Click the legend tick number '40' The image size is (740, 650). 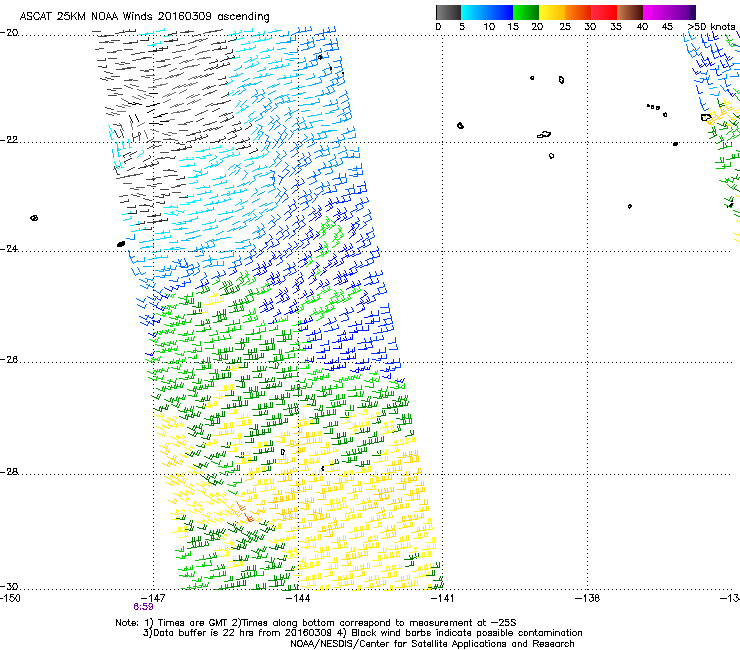tap(642, 26)
